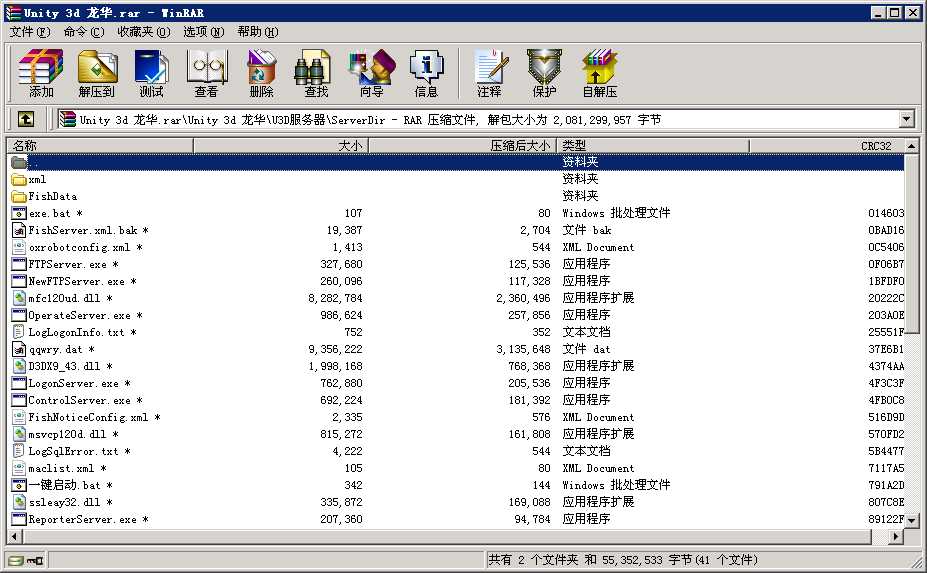This screenshot has width=927, height=573.
Task: Click the vertical scrollbar down arrow
Action: pos(912,521)
